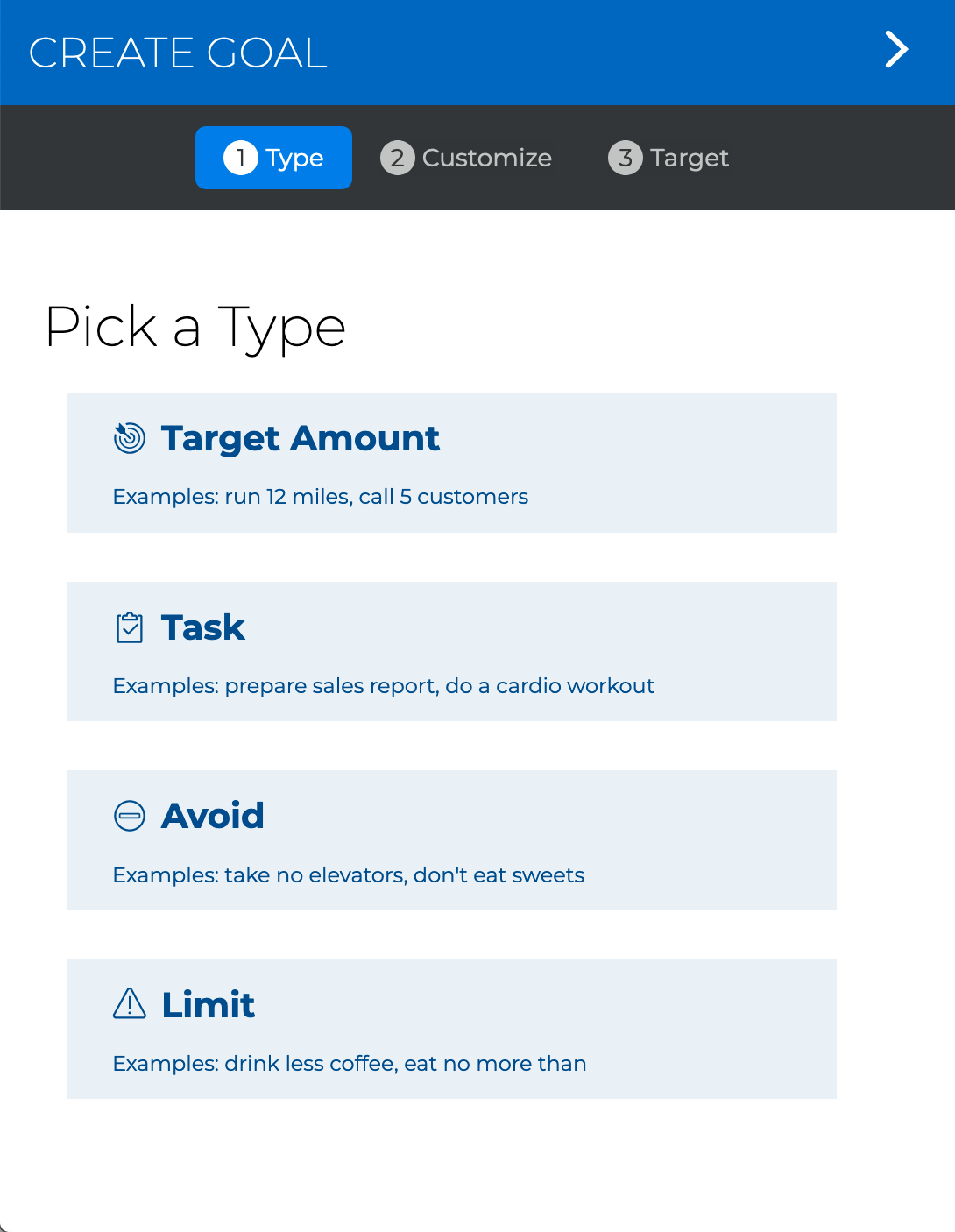Click the step 2 number circle
The height and width of the screenshot is (1232, 955).
click(x=397, y=158)
